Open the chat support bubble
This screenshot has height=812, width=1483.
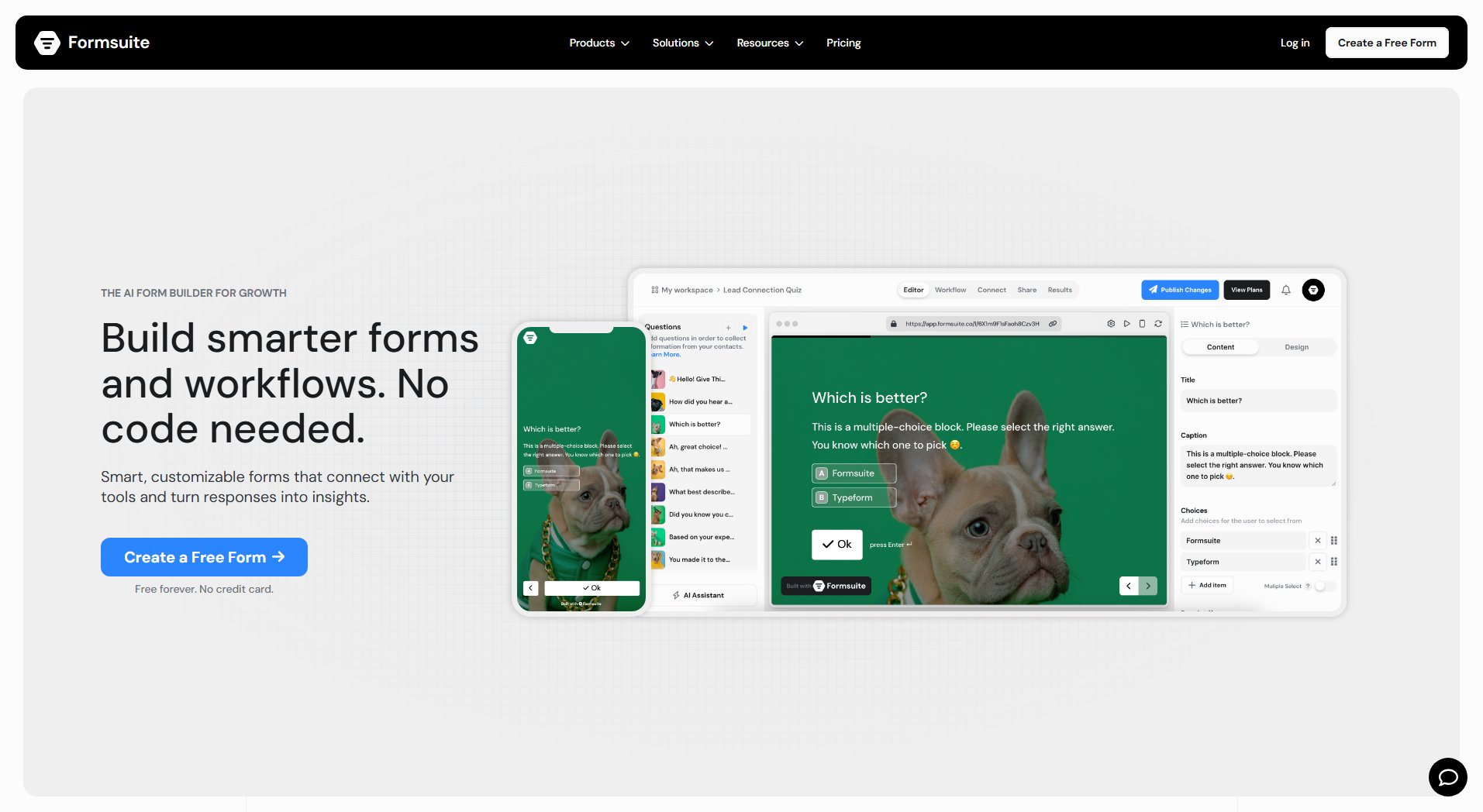tap(1447, 776)
